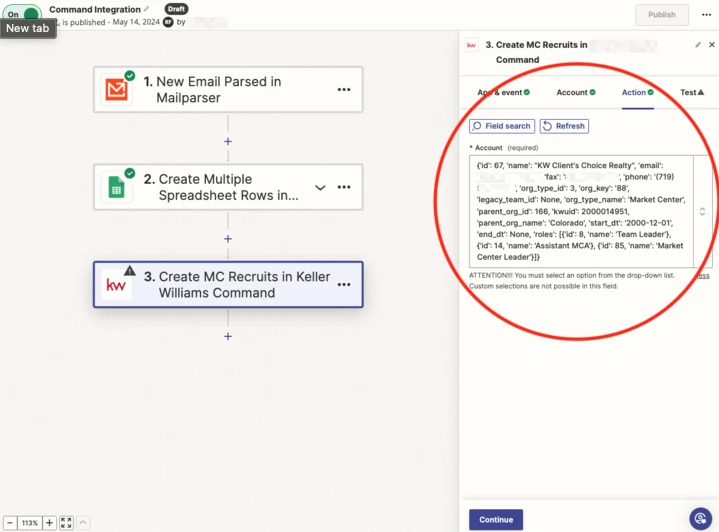Add a step after Spreadsheet Rows step
The image size is (719, 532).
[x=228, y=239]
